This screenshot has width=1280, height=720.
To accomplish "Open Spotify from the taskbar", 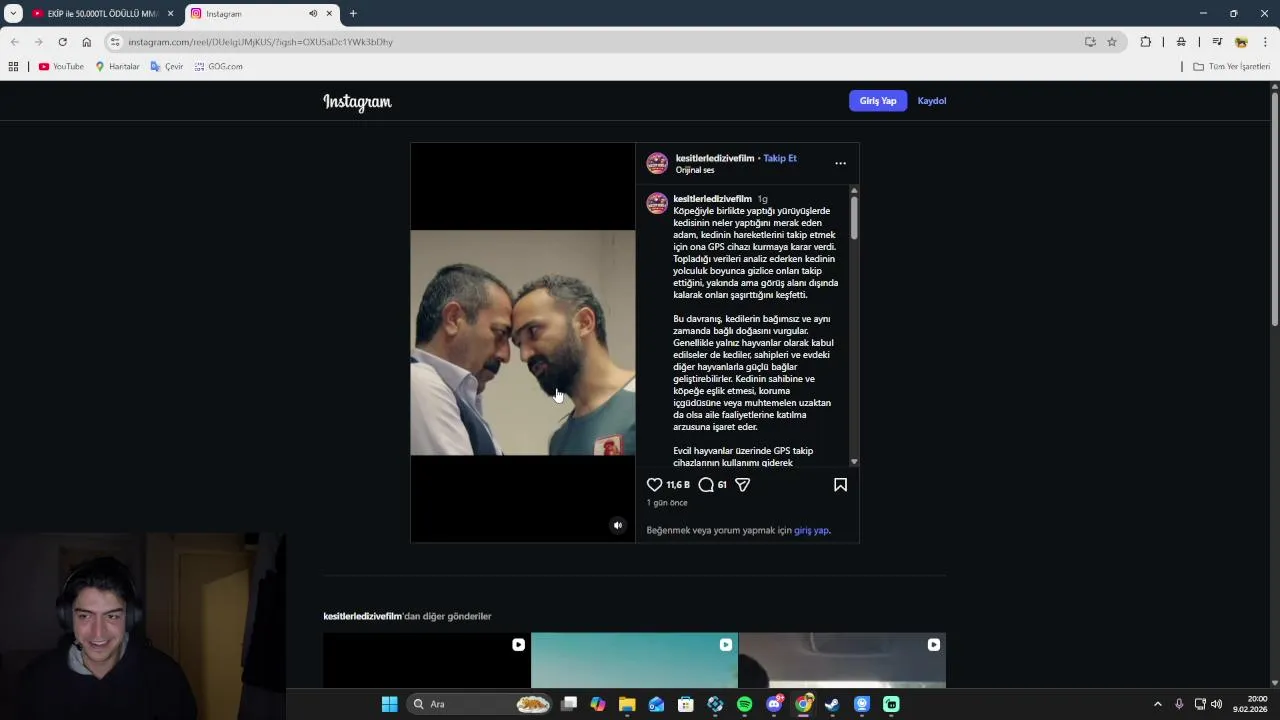I will [744, 704].
